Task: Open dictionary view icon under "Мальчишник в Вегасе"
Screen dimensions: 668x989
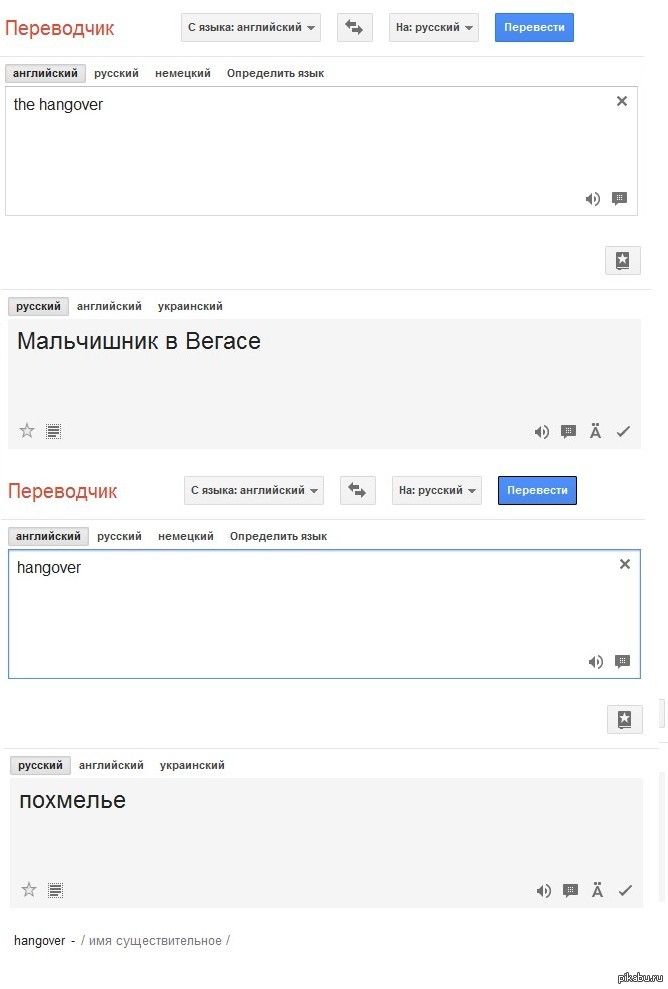Action: pyautogui.click(x=53, y=431)
